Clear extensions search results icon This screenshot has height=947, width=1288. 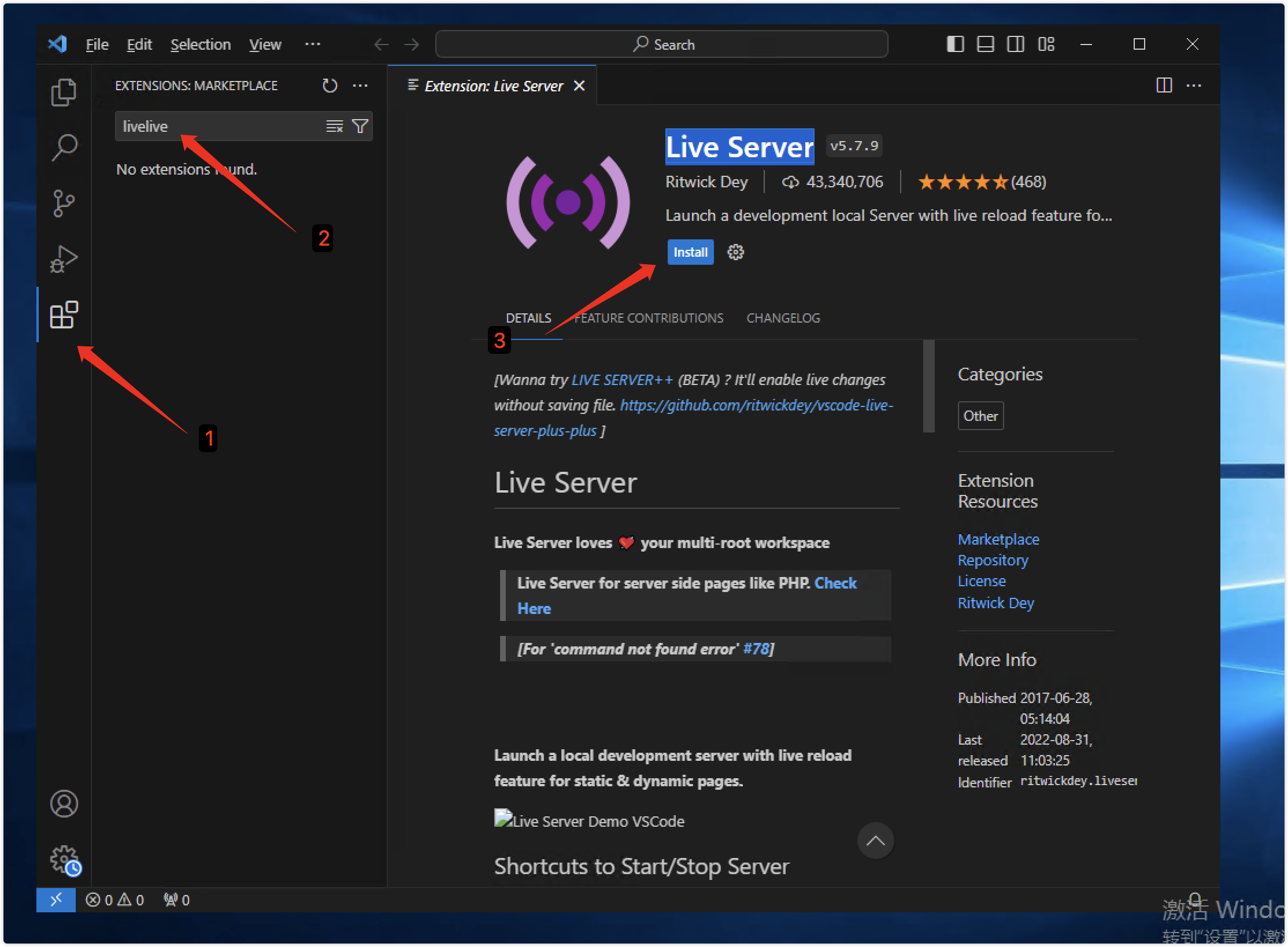coord(334,126)
